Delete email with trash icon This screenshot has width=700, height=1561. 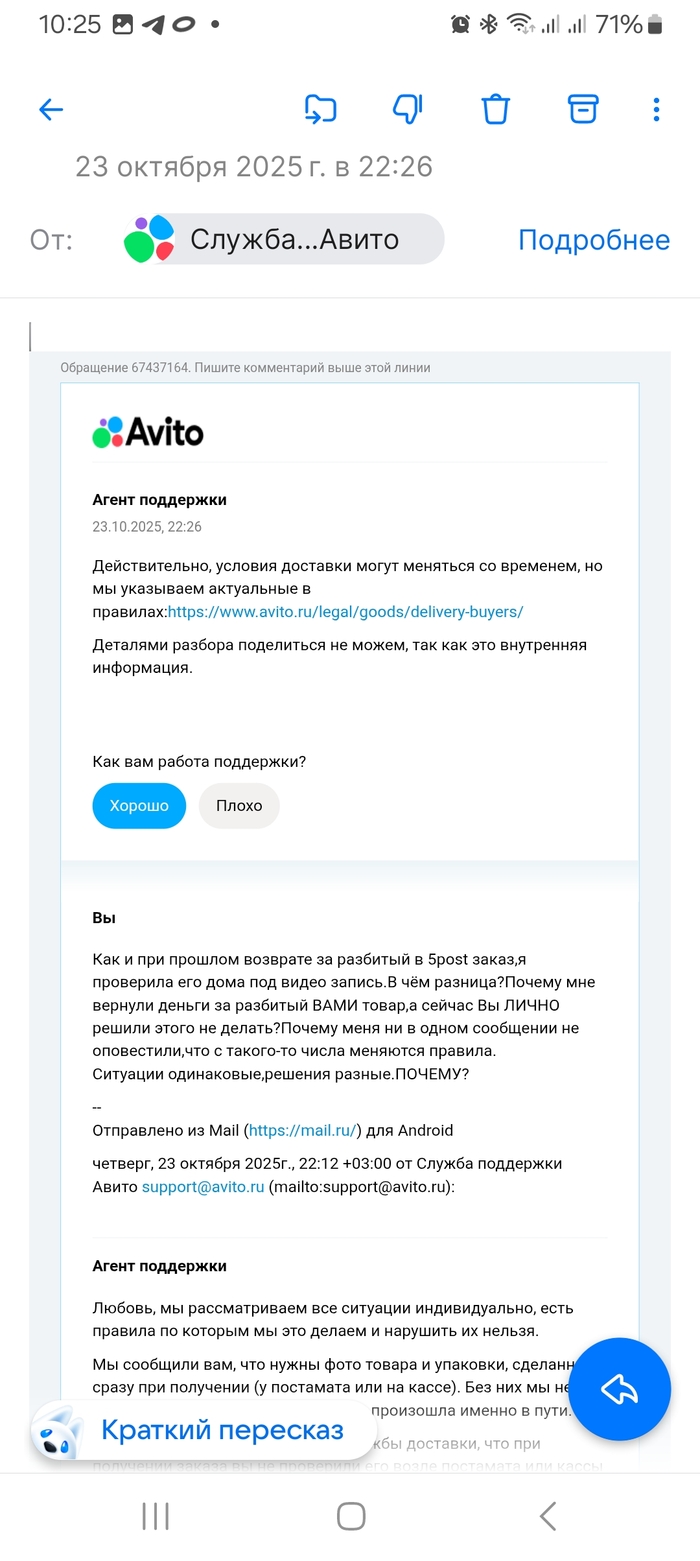496,109
